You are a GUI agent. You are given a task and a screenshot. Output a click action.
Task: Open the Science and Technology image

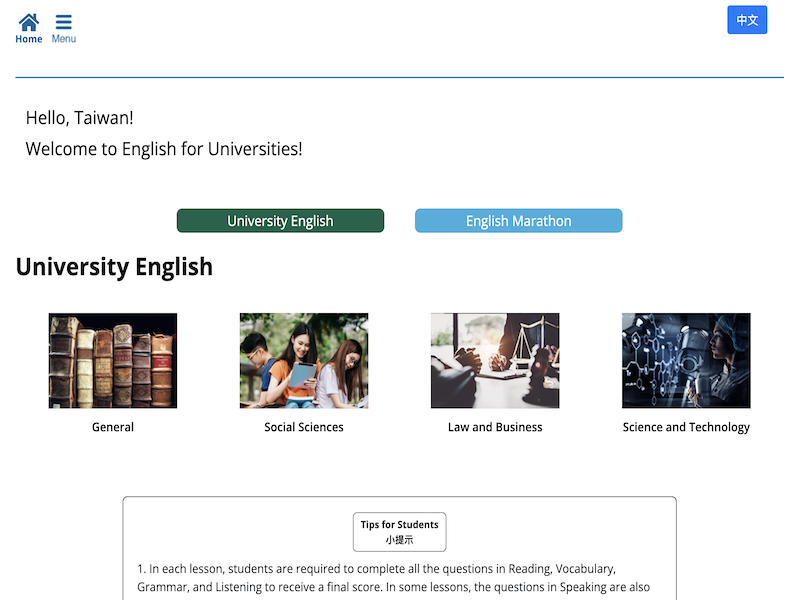pyautogui.click(x=686, y=360)
